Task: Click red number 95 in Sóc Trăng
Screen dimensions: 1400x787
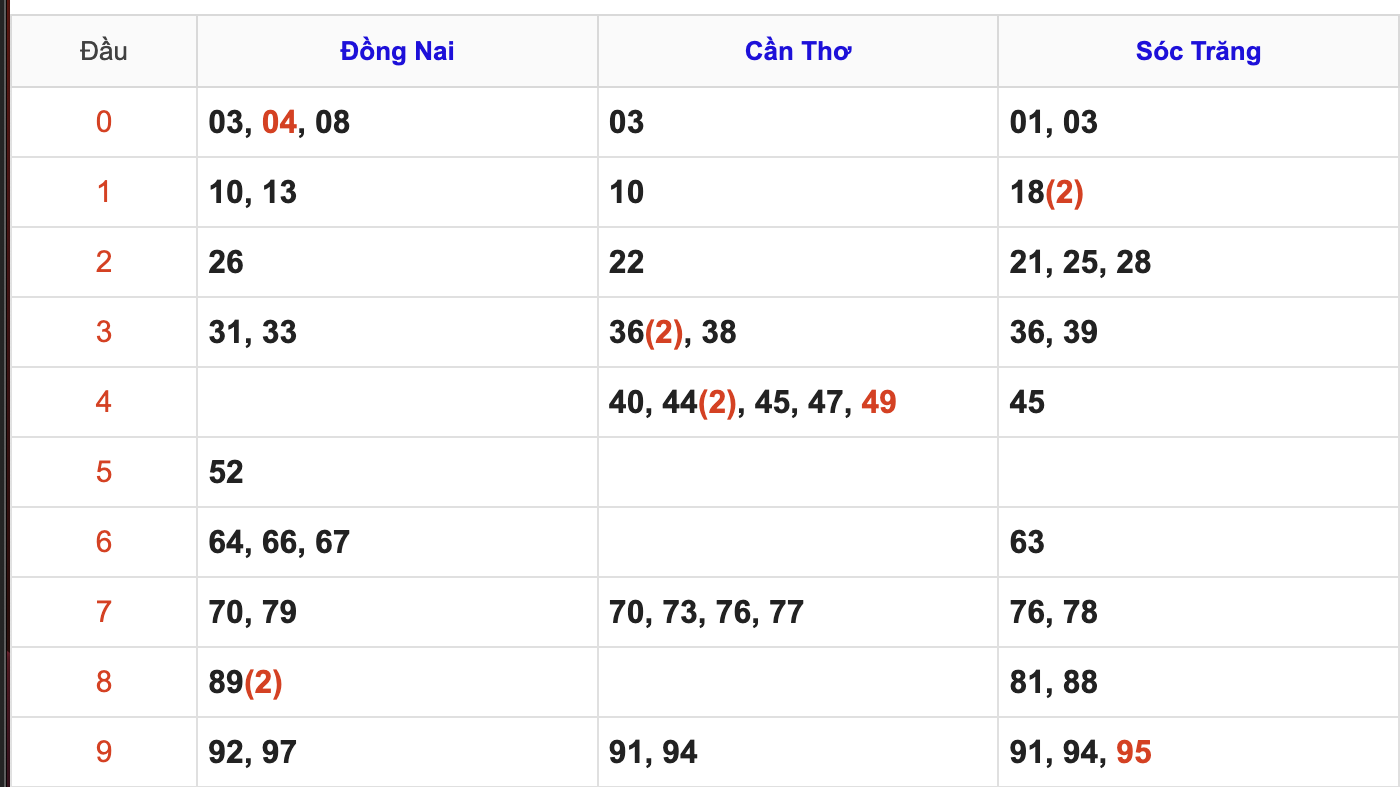Action: pos(1133,752)
